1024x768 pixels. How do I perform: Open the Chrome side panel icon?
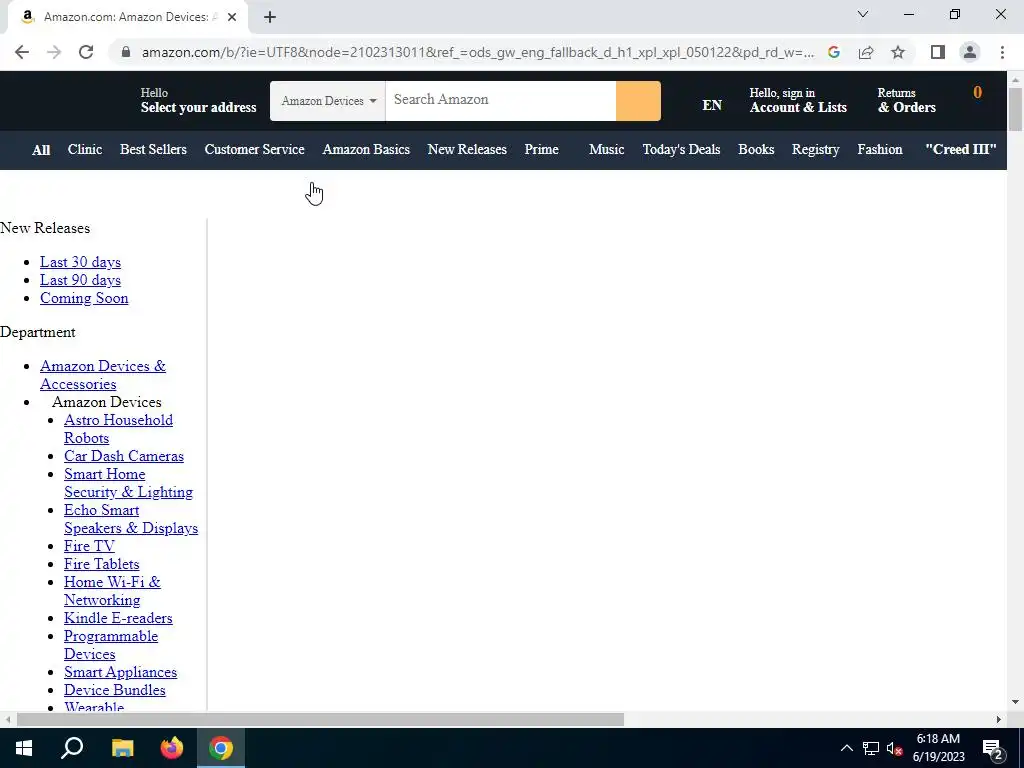point(938,52)
